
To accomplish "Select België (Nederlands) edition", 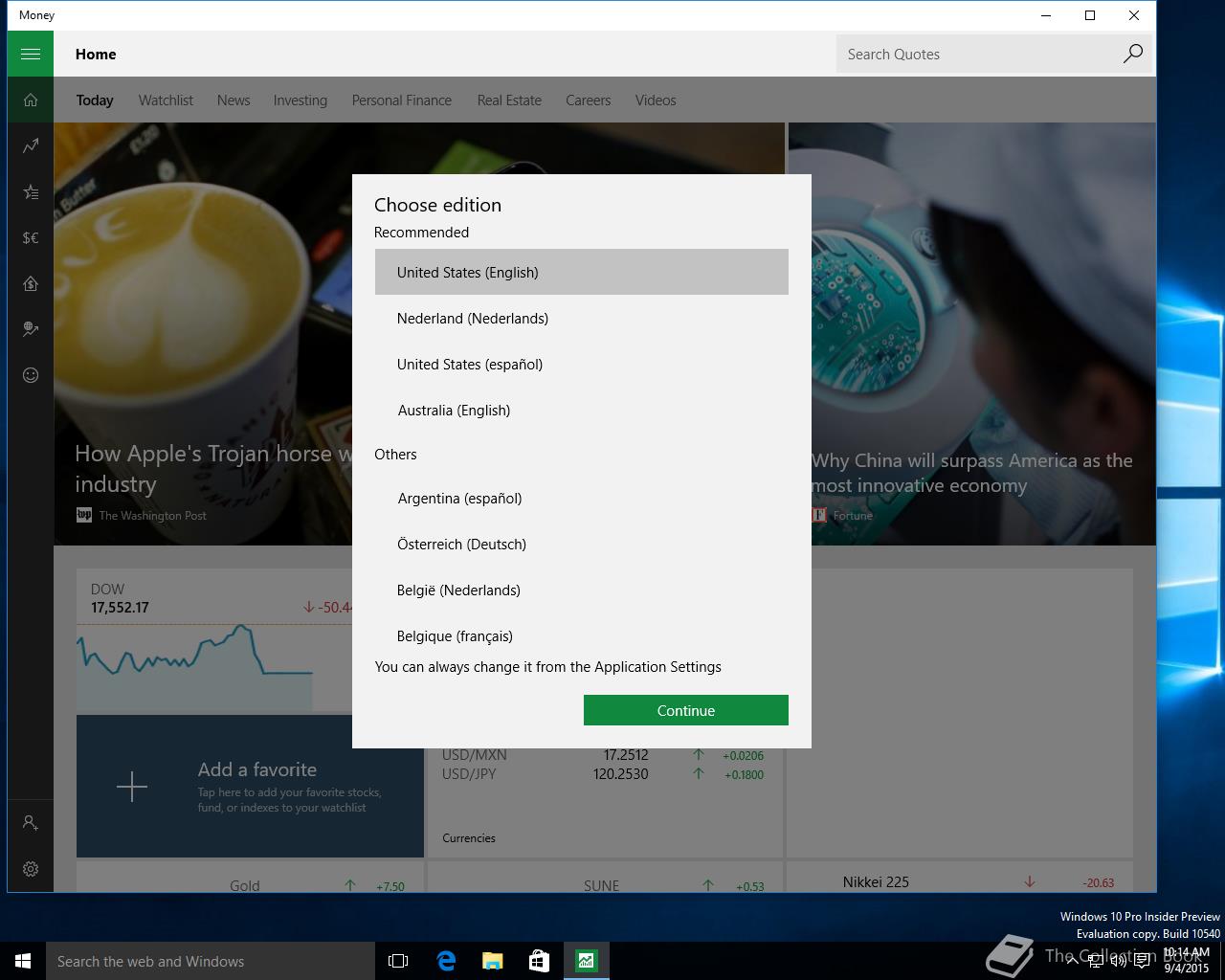I will (582, 590).
